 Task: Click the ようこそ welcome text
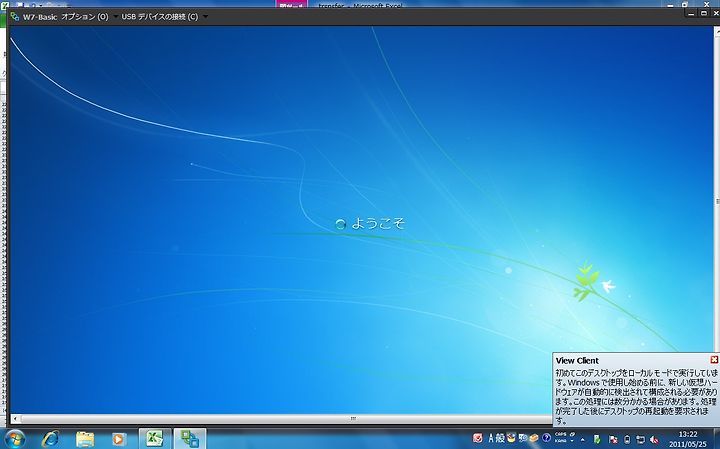pos(378,224)
